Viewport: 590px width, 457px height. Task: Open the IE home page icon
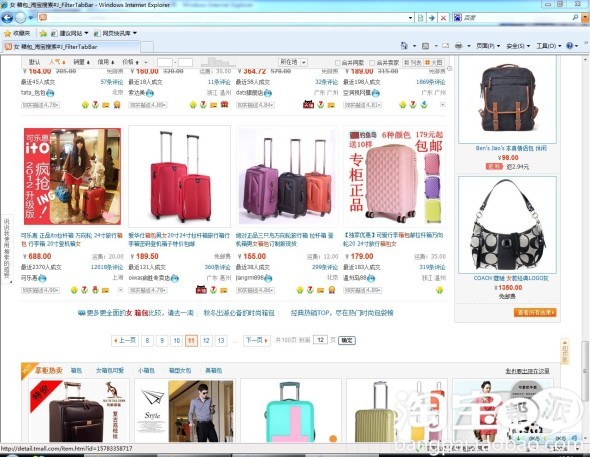click(404, 46)
